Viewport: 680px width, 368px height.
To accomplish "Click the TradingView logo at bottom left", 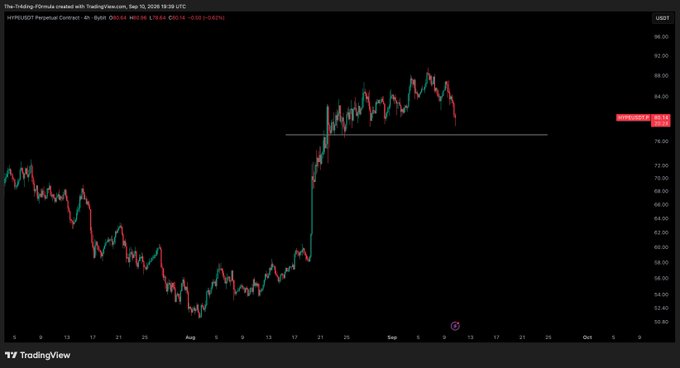I will (38, 355).
